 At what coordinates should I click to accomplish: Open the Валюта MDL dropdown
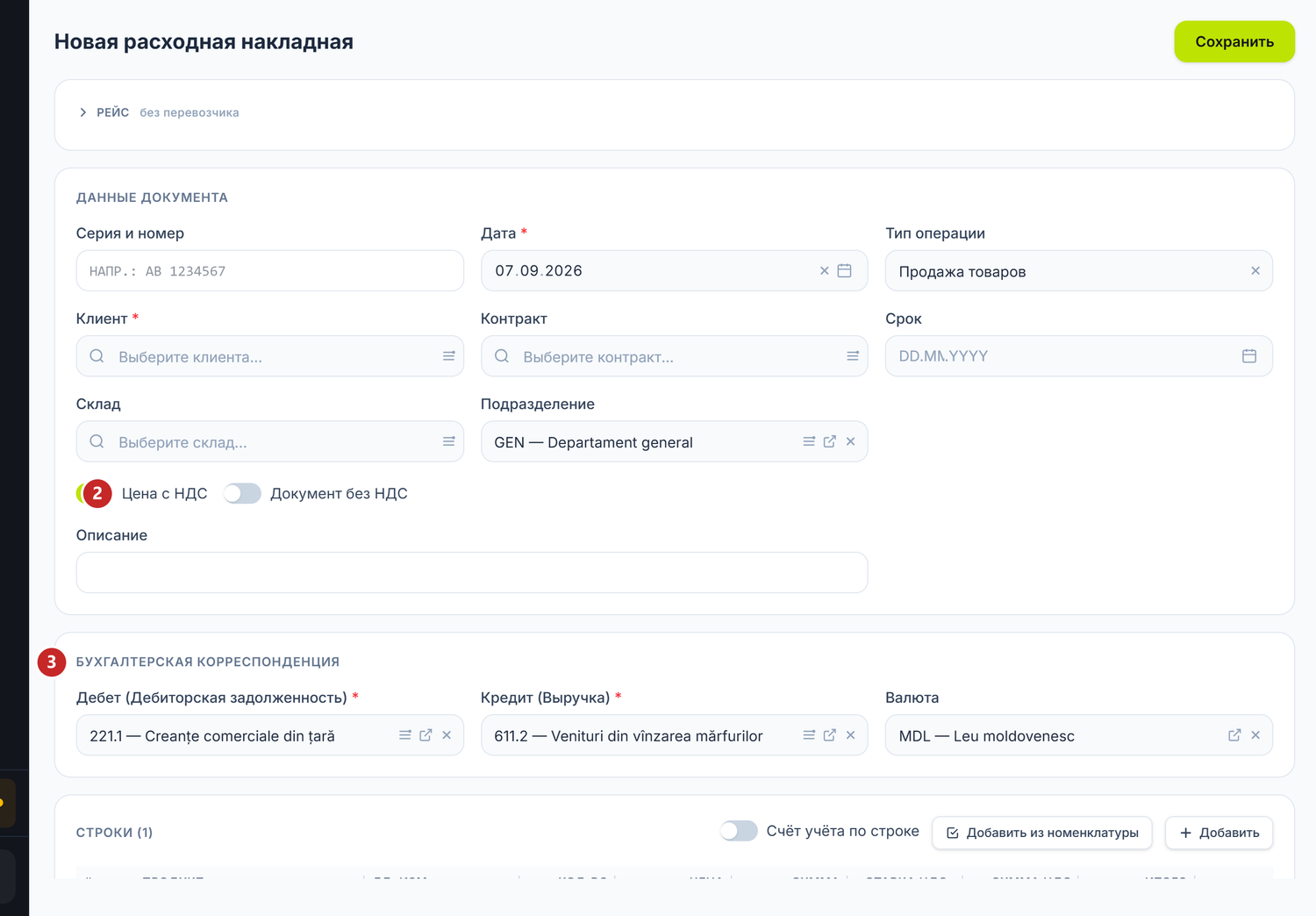click(x=1079, y=735)
